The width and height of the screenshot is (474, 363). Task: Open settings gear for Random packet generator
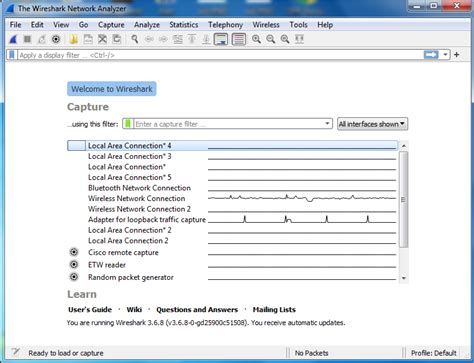(x=74, y=277)
